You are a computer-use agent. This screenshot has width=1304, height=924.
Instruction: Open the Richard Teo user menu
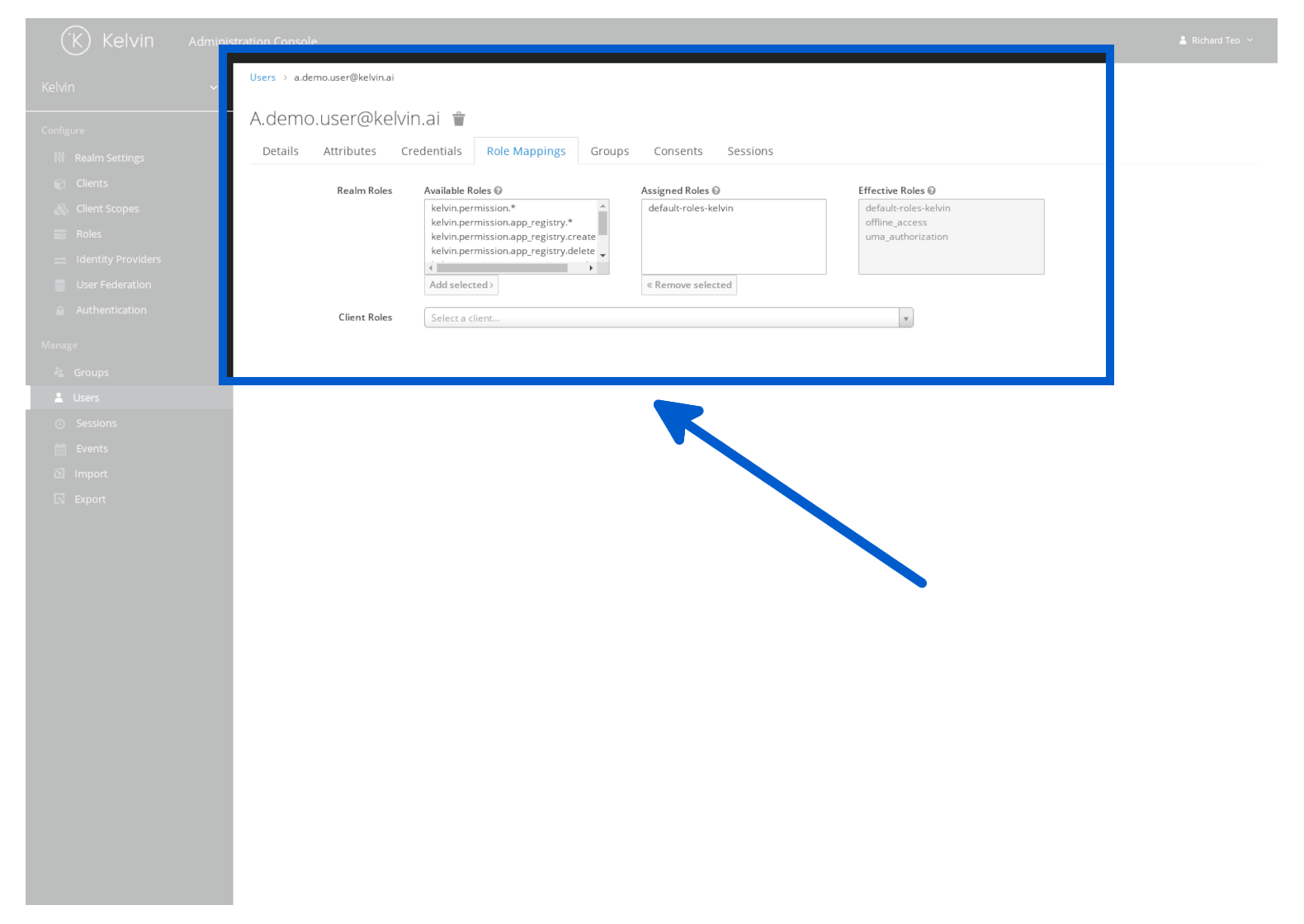(x=1216, y=40)
